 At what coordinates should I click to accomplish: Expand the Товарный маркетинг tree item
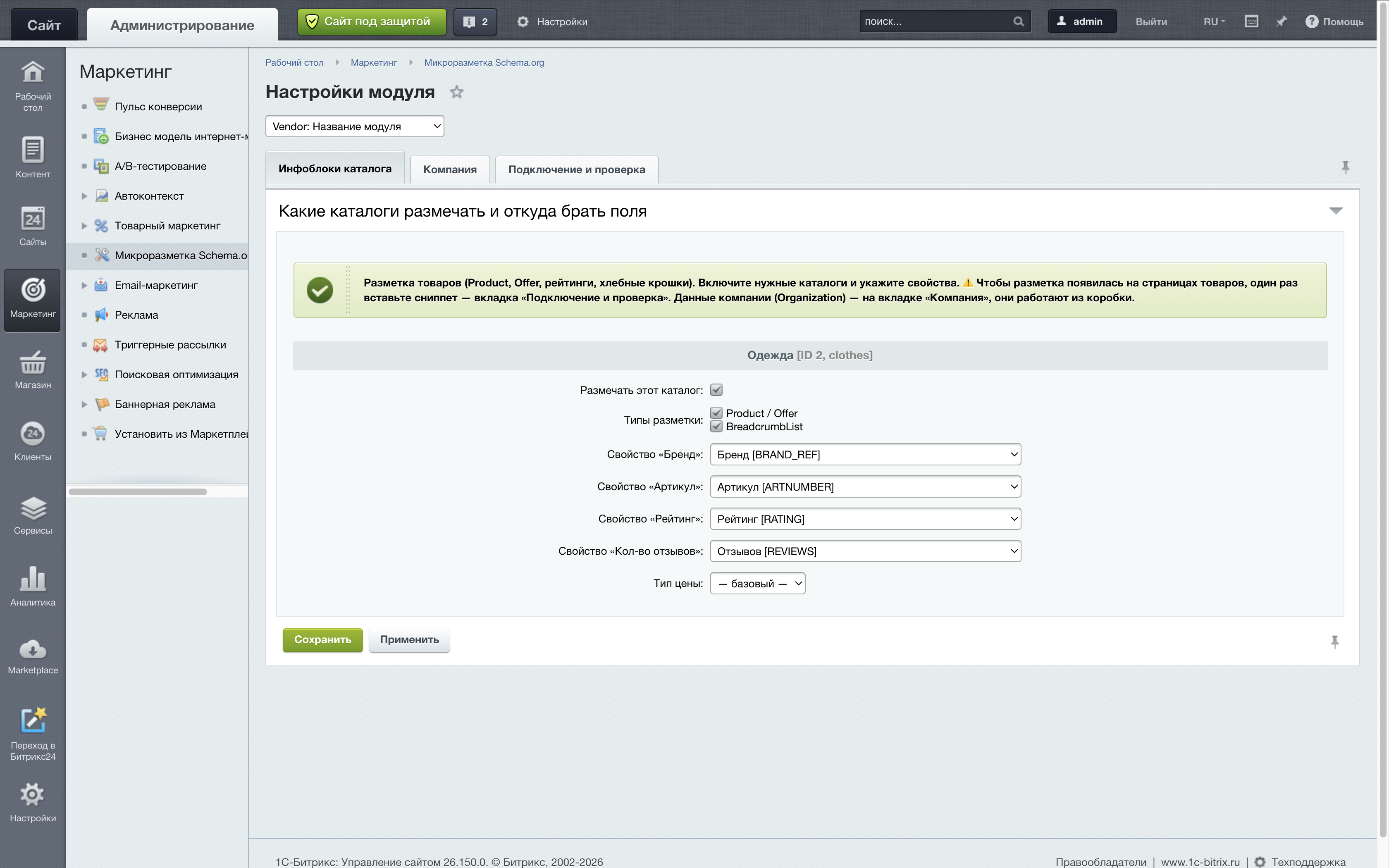pyautogui.click(x=84, y=226)
